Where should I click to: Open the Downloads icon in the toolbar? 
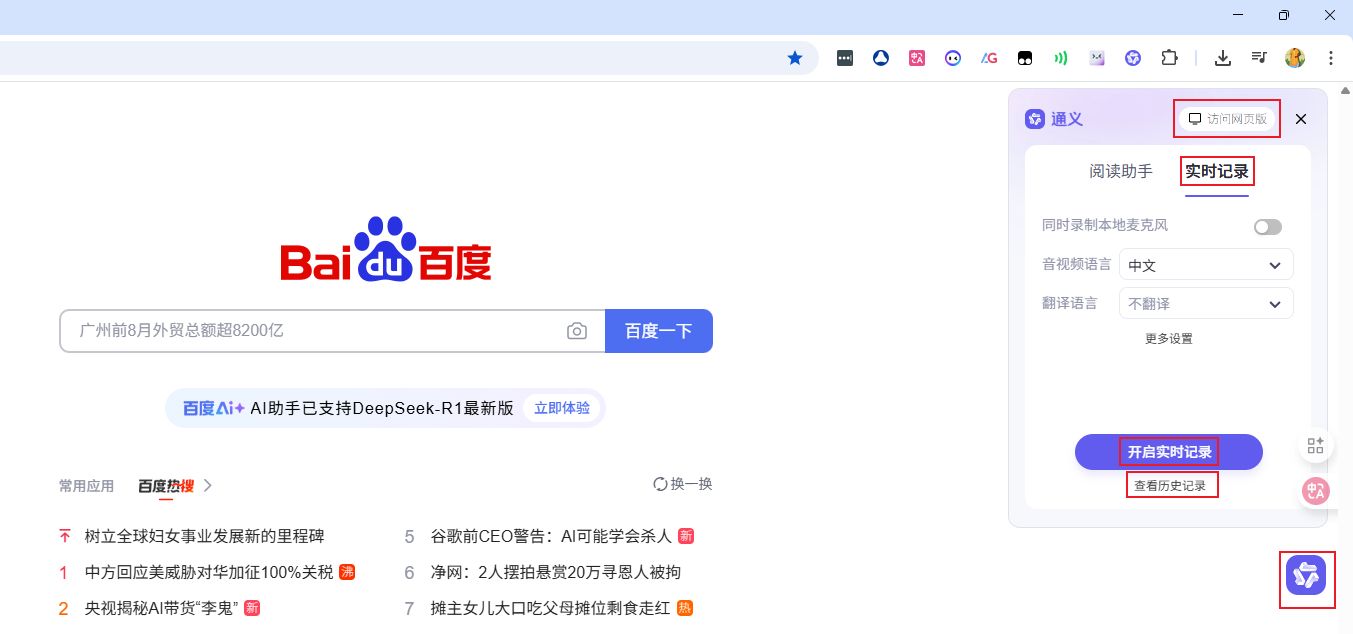coord(1222,58)
